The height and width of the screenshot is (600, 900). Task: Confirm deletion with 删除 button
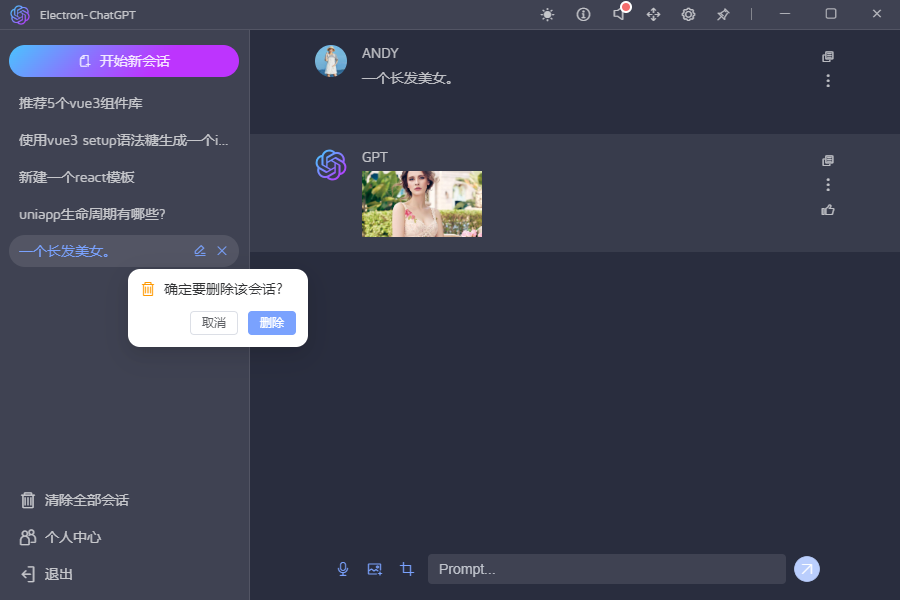[271, 323]
